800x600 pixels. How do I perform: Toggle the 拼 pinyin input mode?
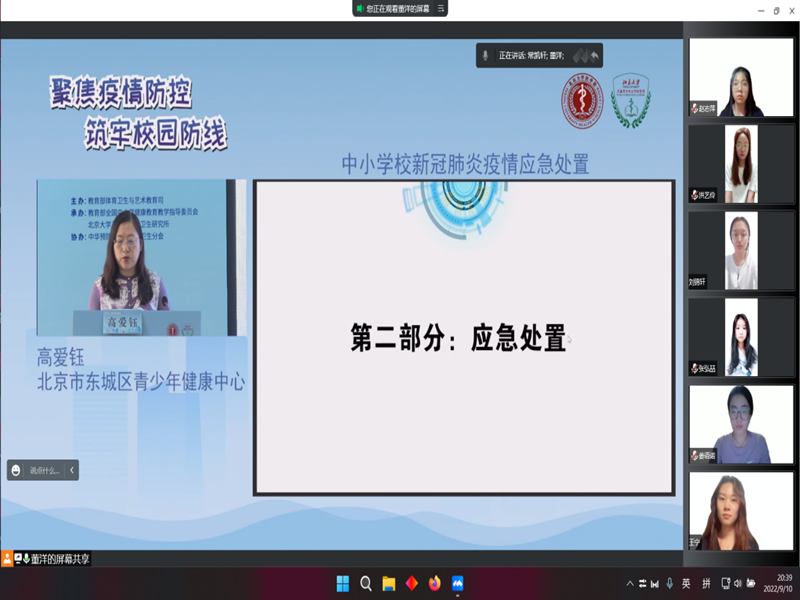pos(707,583)
